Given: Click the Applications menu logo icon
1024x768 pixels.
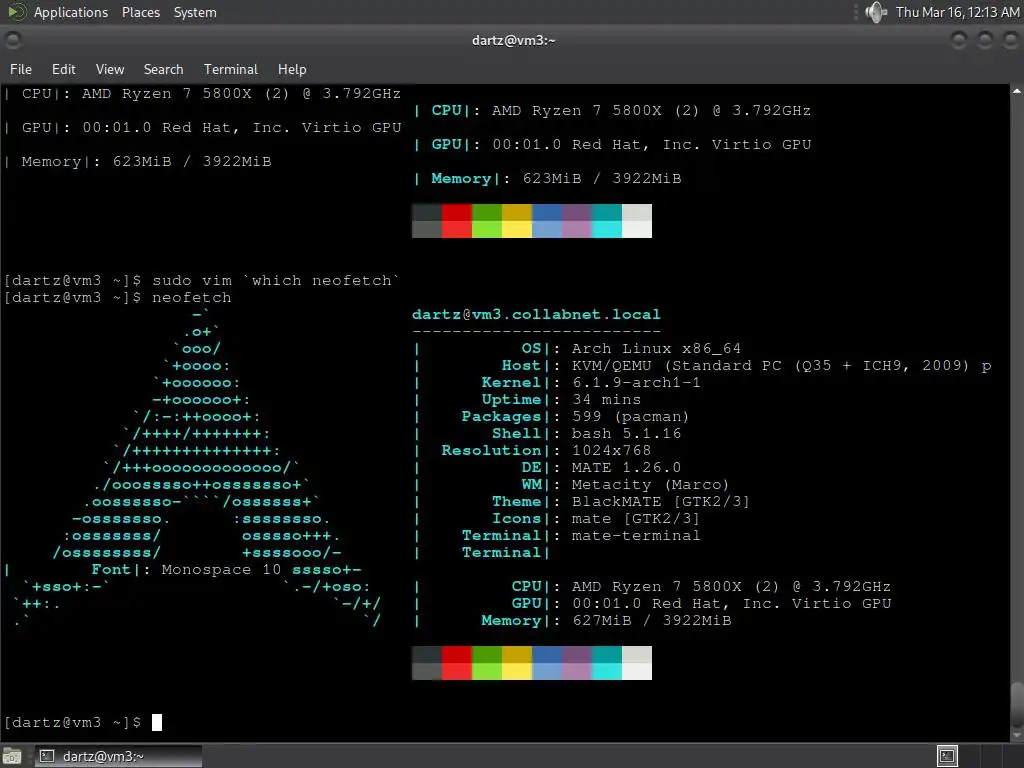Looking at the screenshot, I should 17,12.
